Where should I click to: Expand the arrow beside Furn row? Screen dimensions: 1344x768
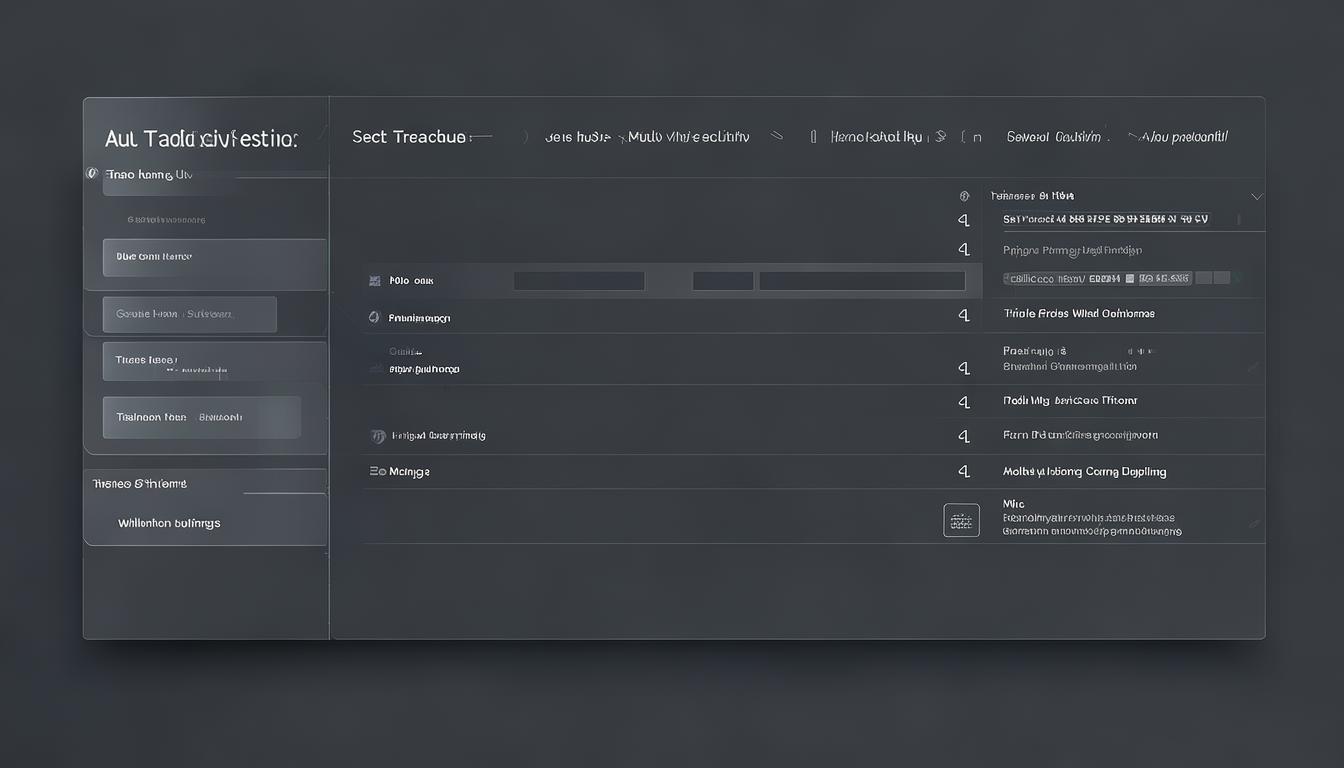click(963, 436)
